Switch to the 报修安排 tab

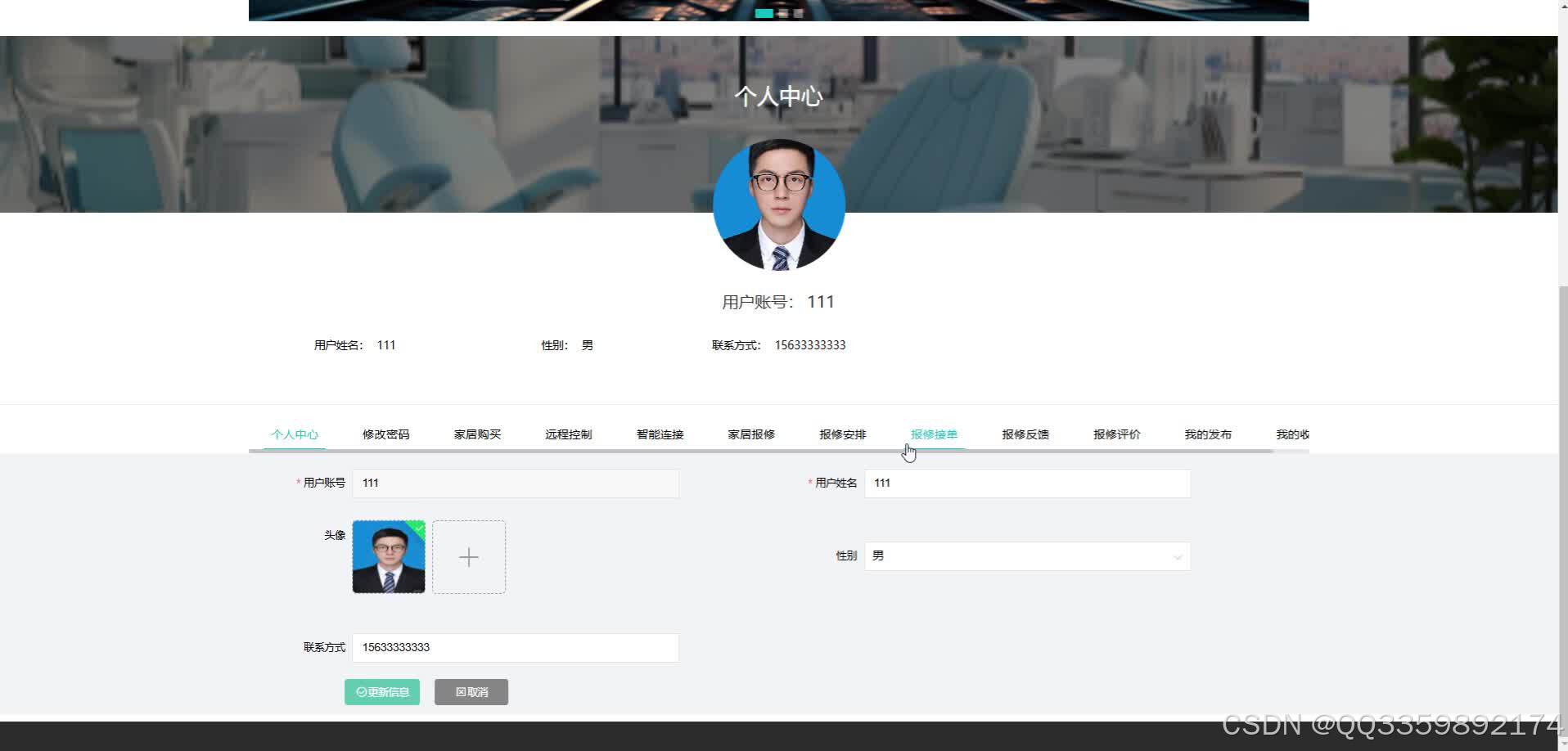(x=843, y=434)
